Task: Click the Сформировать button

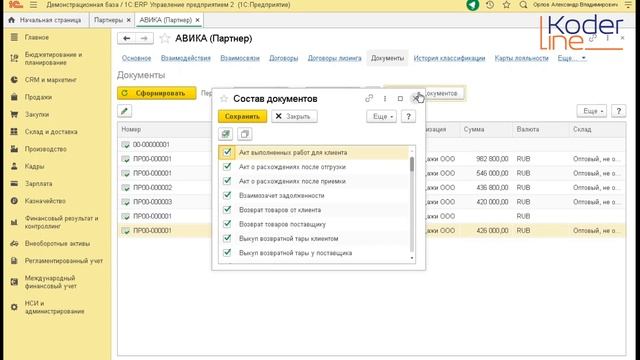Action: point(157,93)
